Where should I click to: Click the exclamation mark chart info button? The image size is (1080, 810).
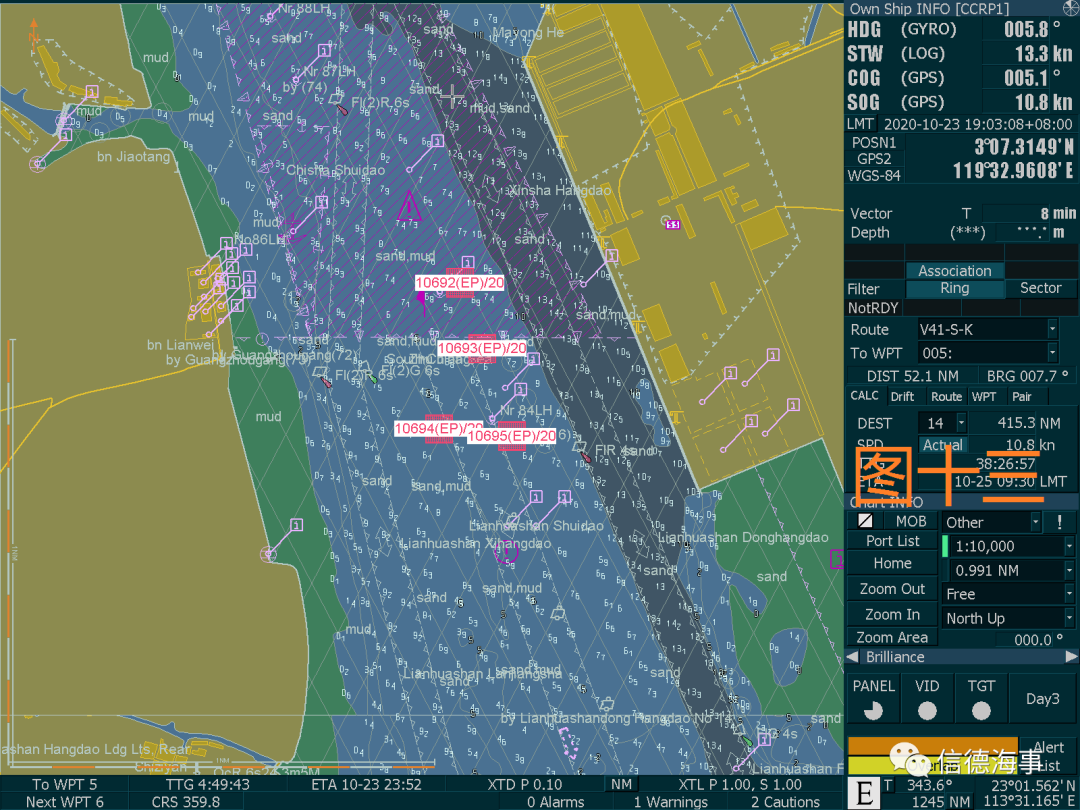coord(1059,522)
